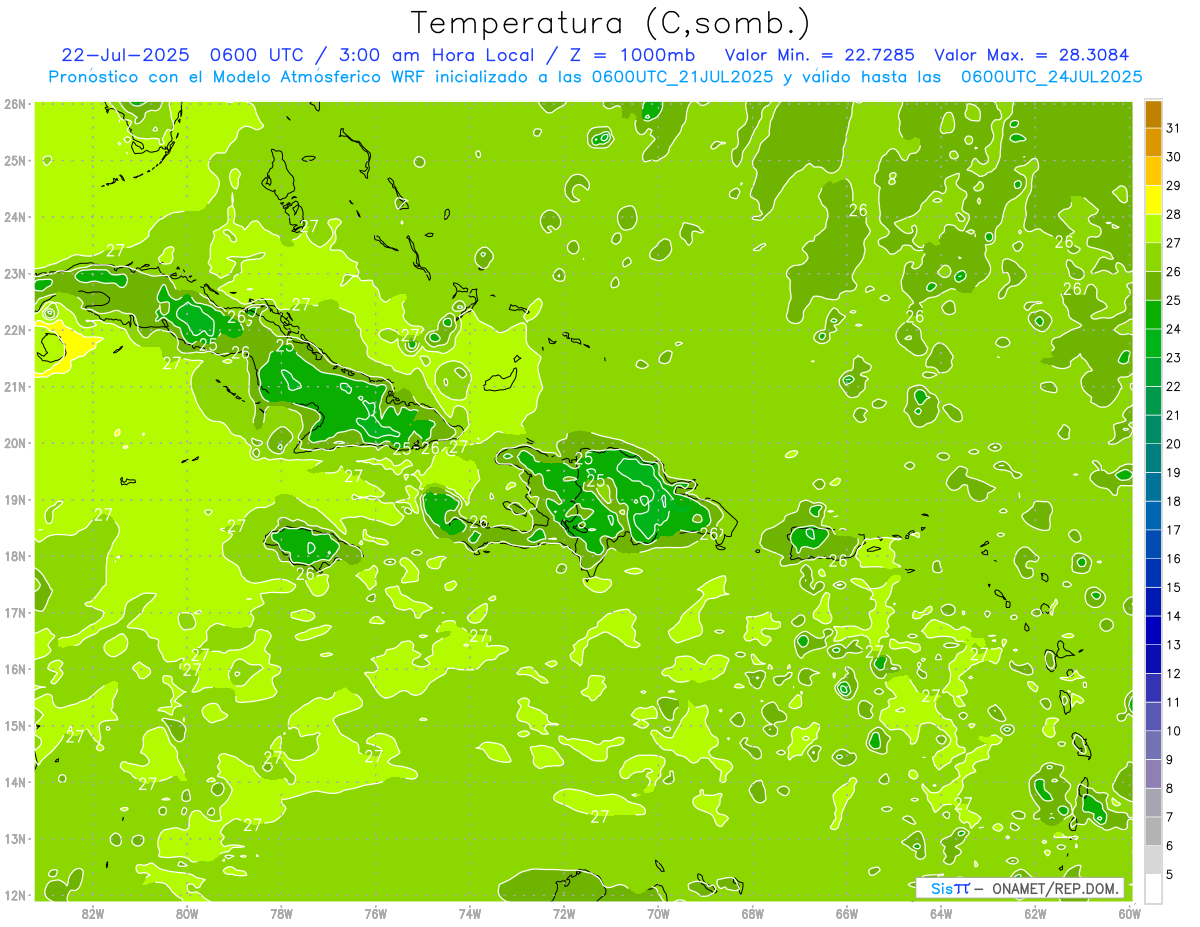Click the 80W longitude label

(187, 913)
